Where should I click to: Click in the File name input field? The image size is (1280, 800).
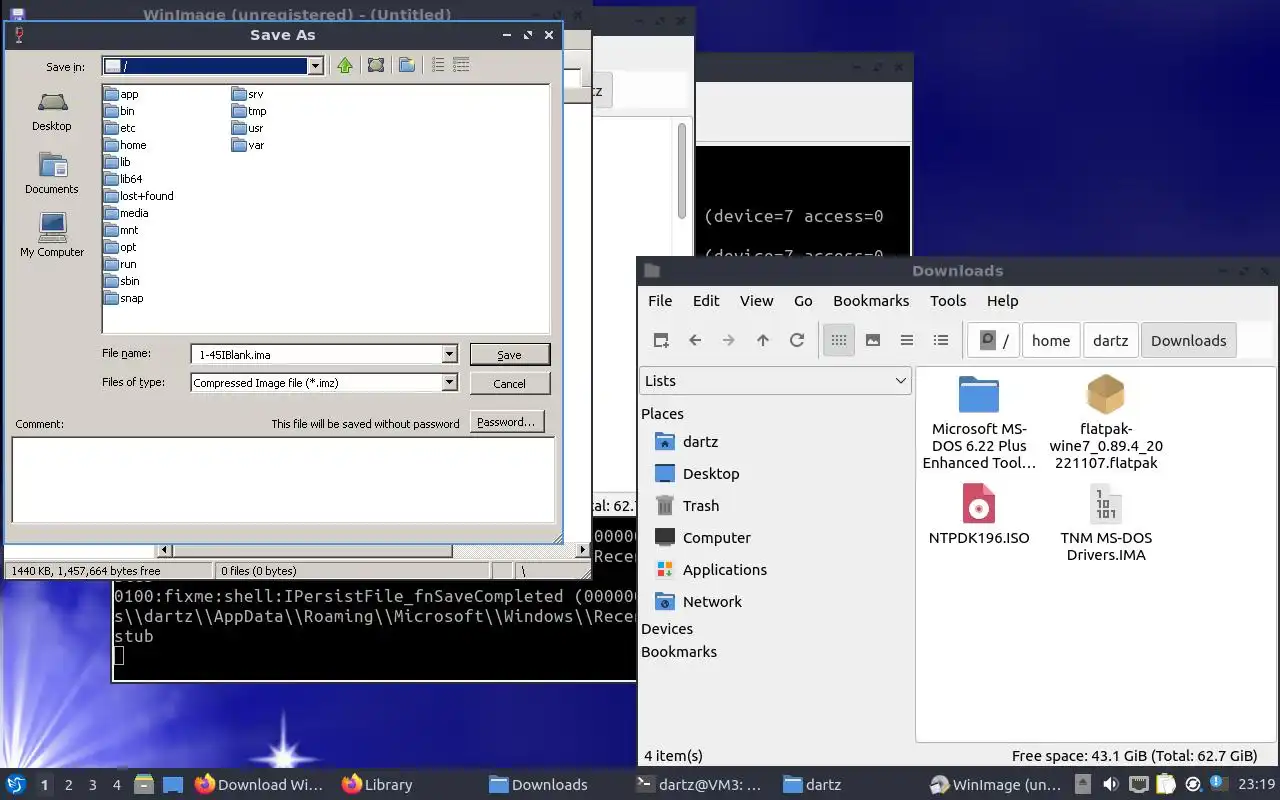[316, 354]
